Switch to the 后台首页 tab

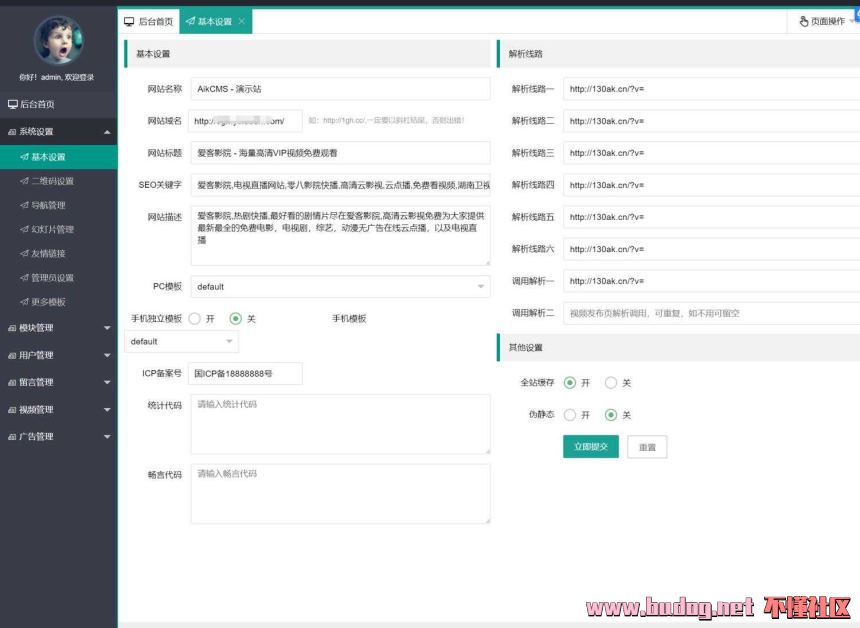[x=149, y=21]
